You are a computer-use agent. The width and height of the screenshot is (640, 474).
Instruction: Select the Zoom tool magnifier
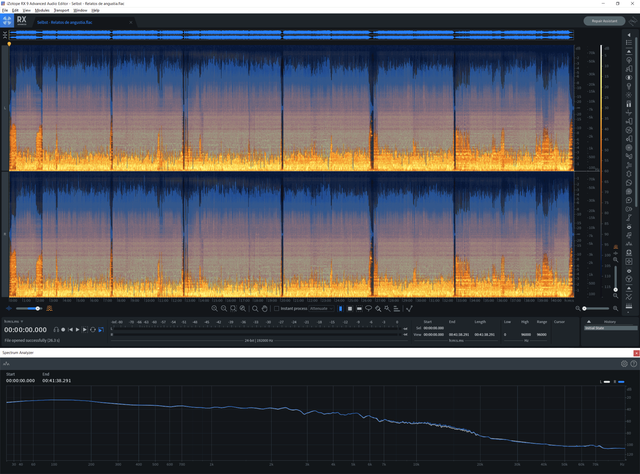click(x=255, y=309)
